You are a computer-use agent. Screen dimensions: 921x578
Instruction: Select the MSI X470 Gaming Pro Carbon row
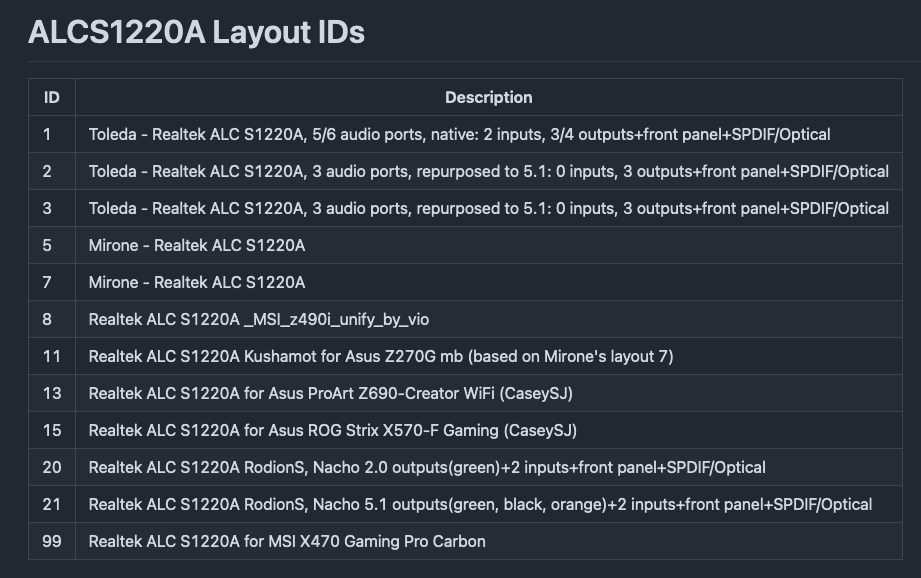coord(465,542)
